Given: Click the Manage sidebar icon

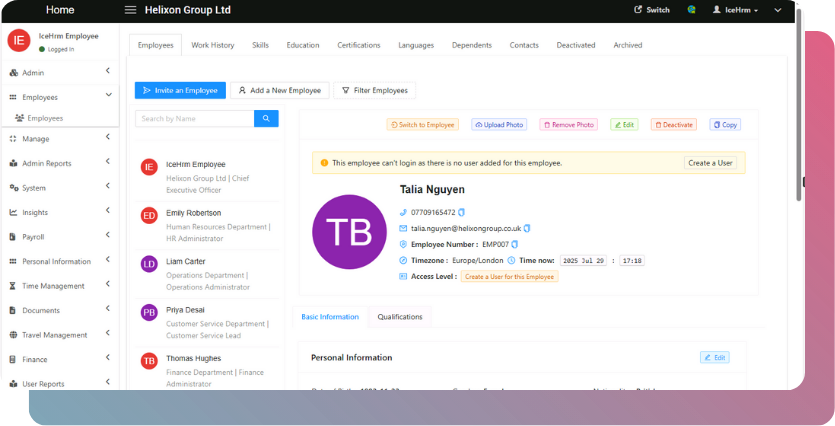Looking at the screenshot, I should [13, 139].
